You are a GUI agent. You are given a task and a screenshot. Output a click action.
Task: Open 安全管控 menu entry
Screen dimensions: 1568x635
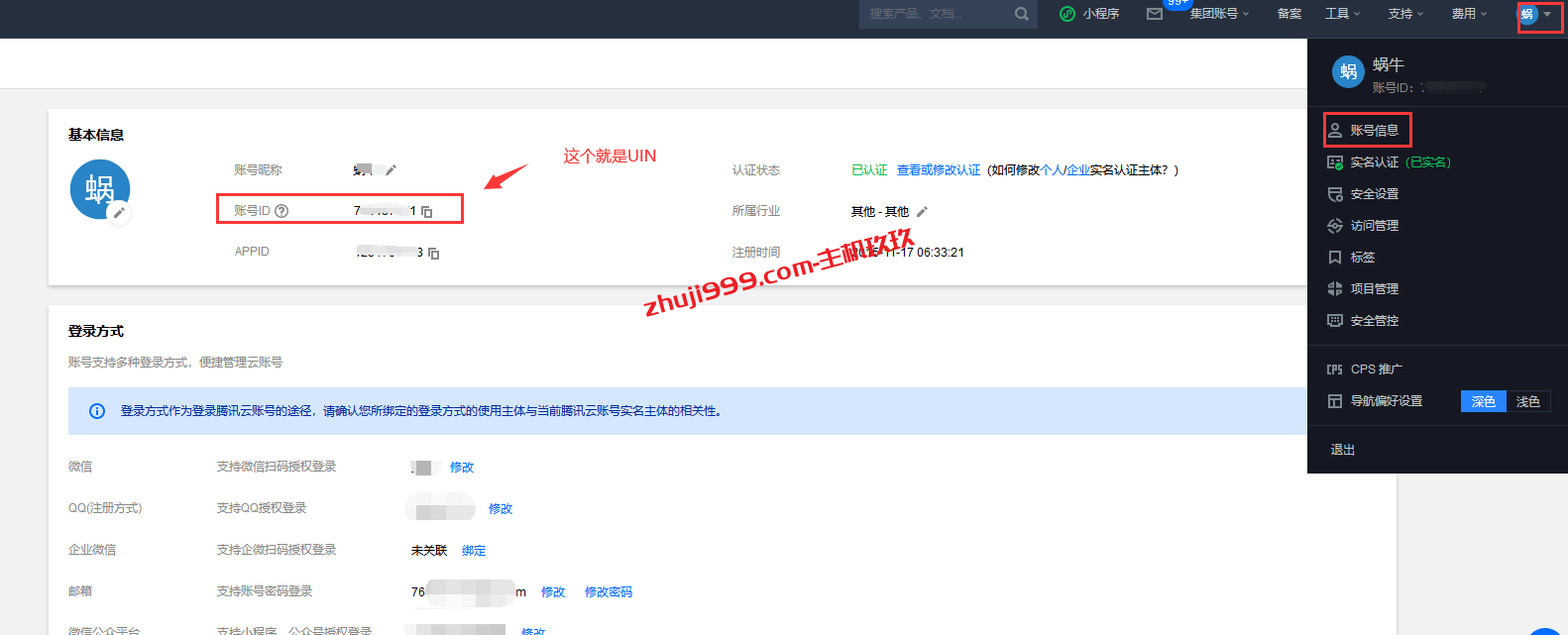(x=1375, y=320)
